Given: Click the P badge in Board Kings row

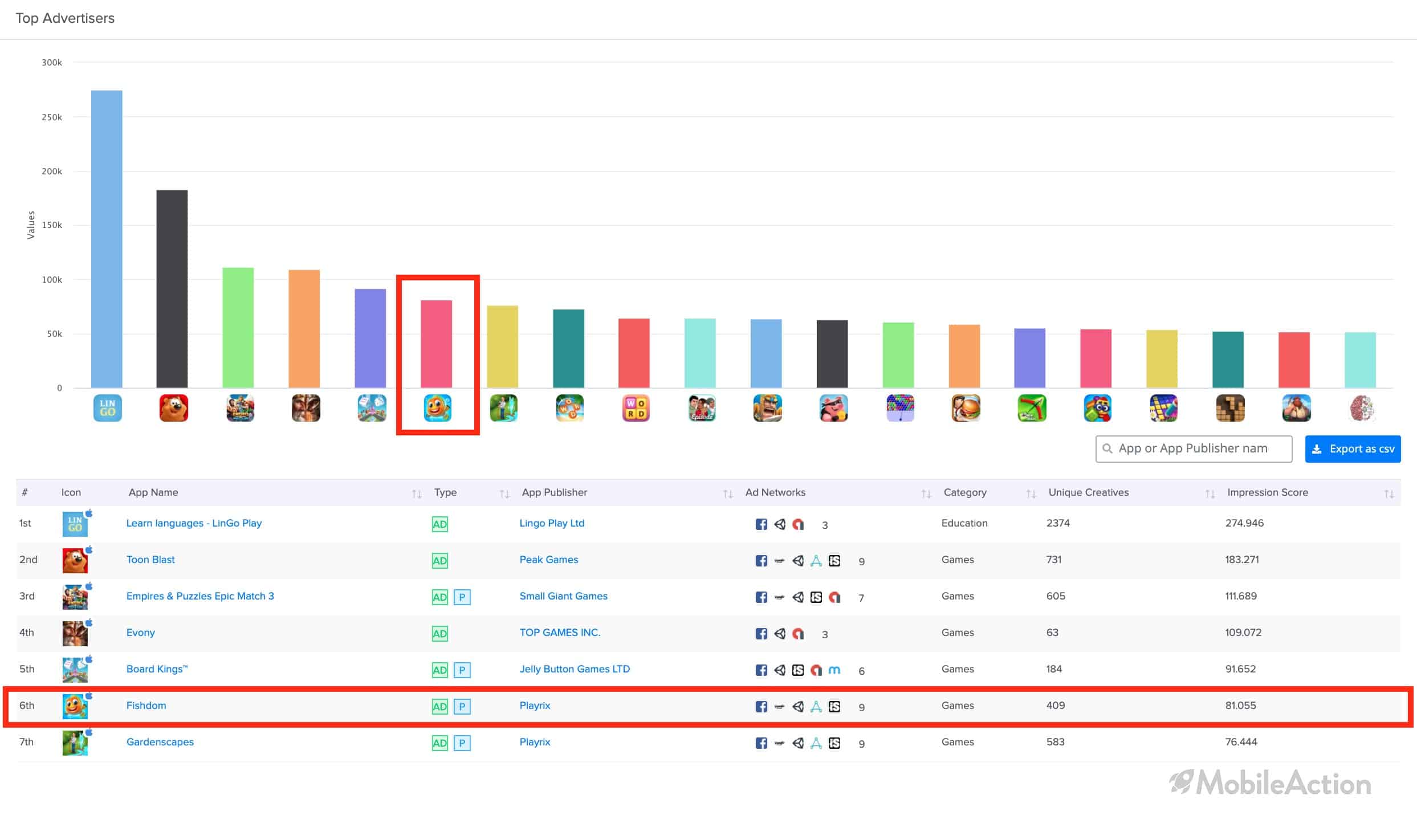Looking at the screenshot, I should click(462, 670).
